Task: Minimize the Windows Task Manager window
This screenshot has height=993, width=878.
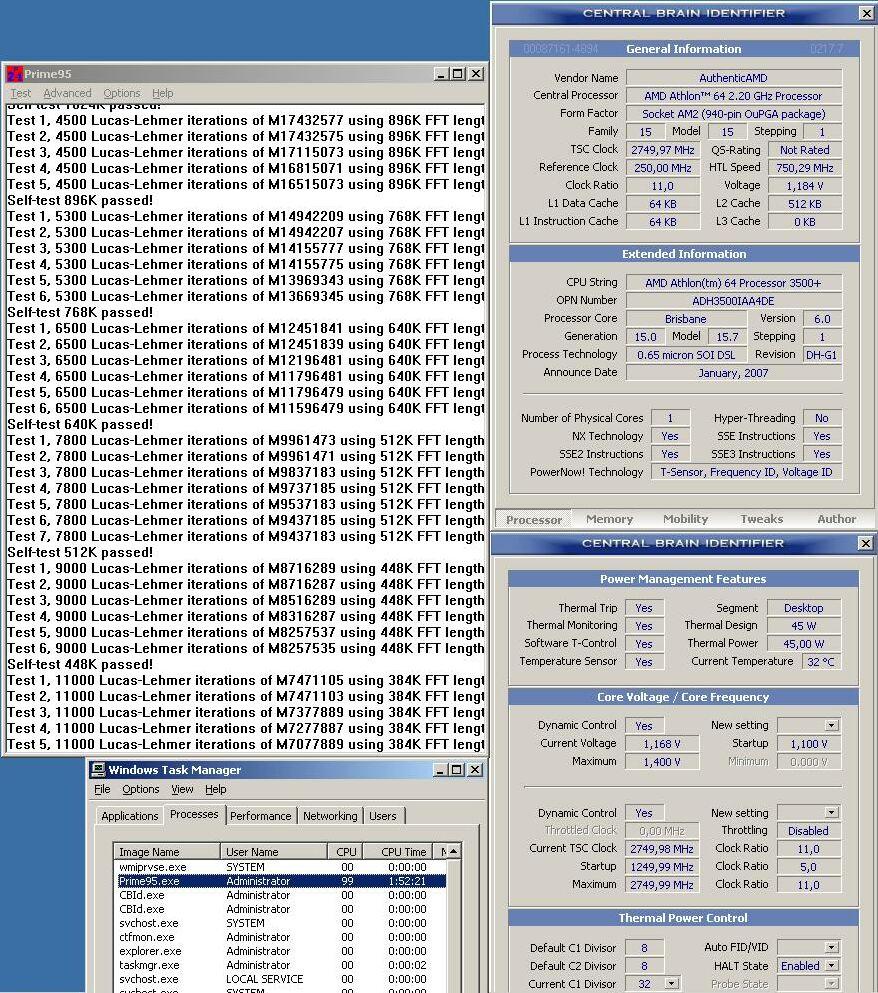Action: [441, 770]
